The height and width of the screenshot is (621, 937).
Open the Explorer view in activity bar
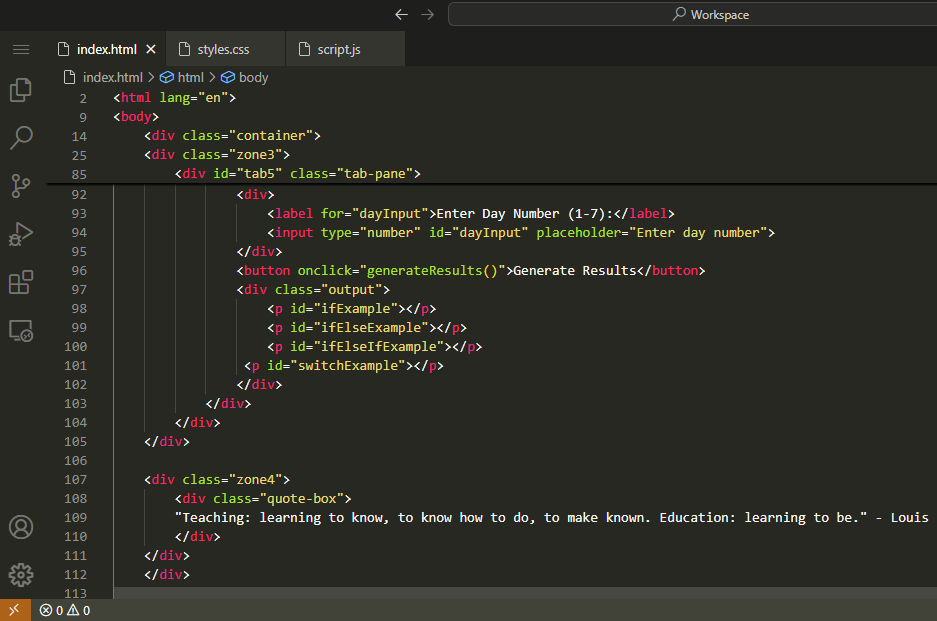pyautogui.click(x=21, y=90)
